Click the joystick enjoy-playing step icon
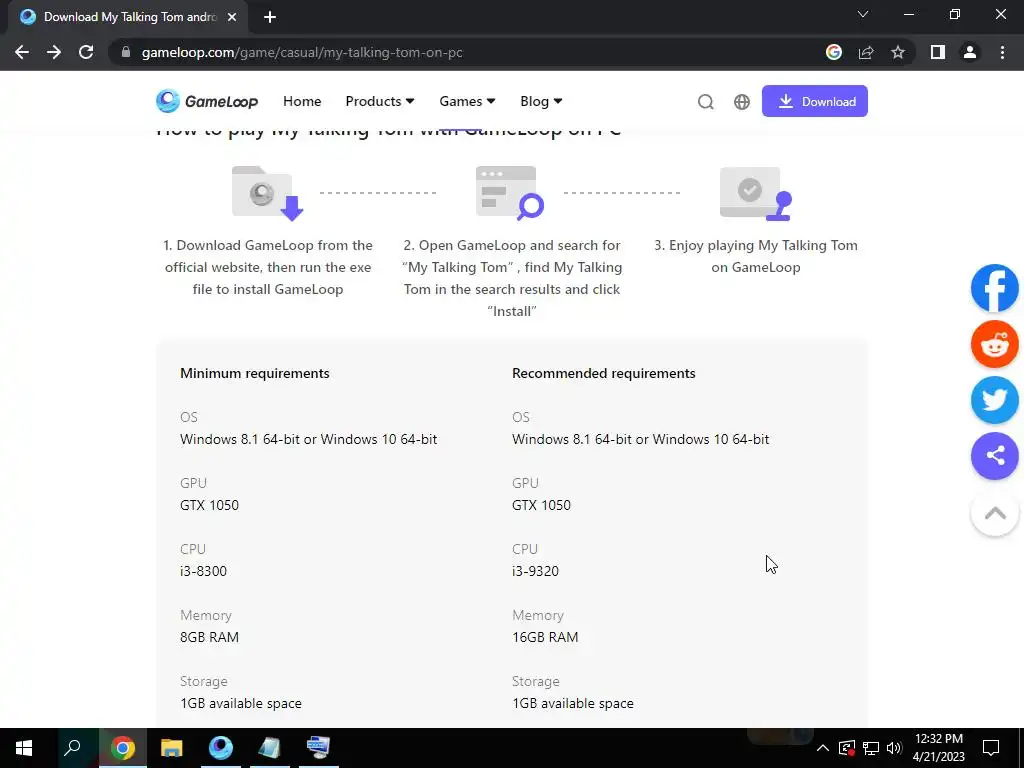Screen dimensions: 1024x768 756,193
